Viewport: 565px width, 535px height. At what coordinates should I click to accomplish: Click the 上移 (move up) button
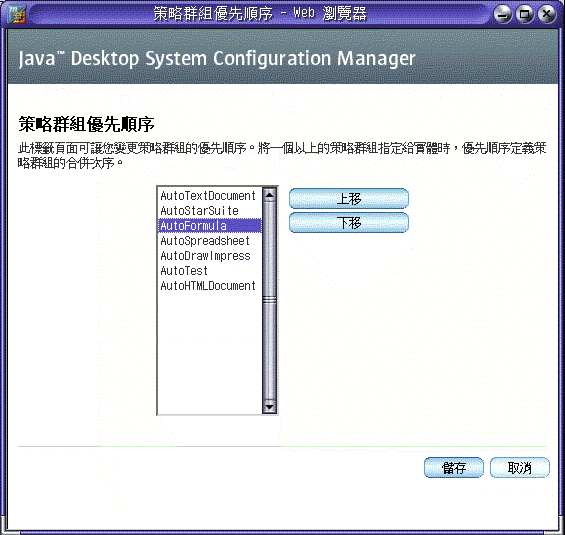pyautogui.click(x=349, y=199)
